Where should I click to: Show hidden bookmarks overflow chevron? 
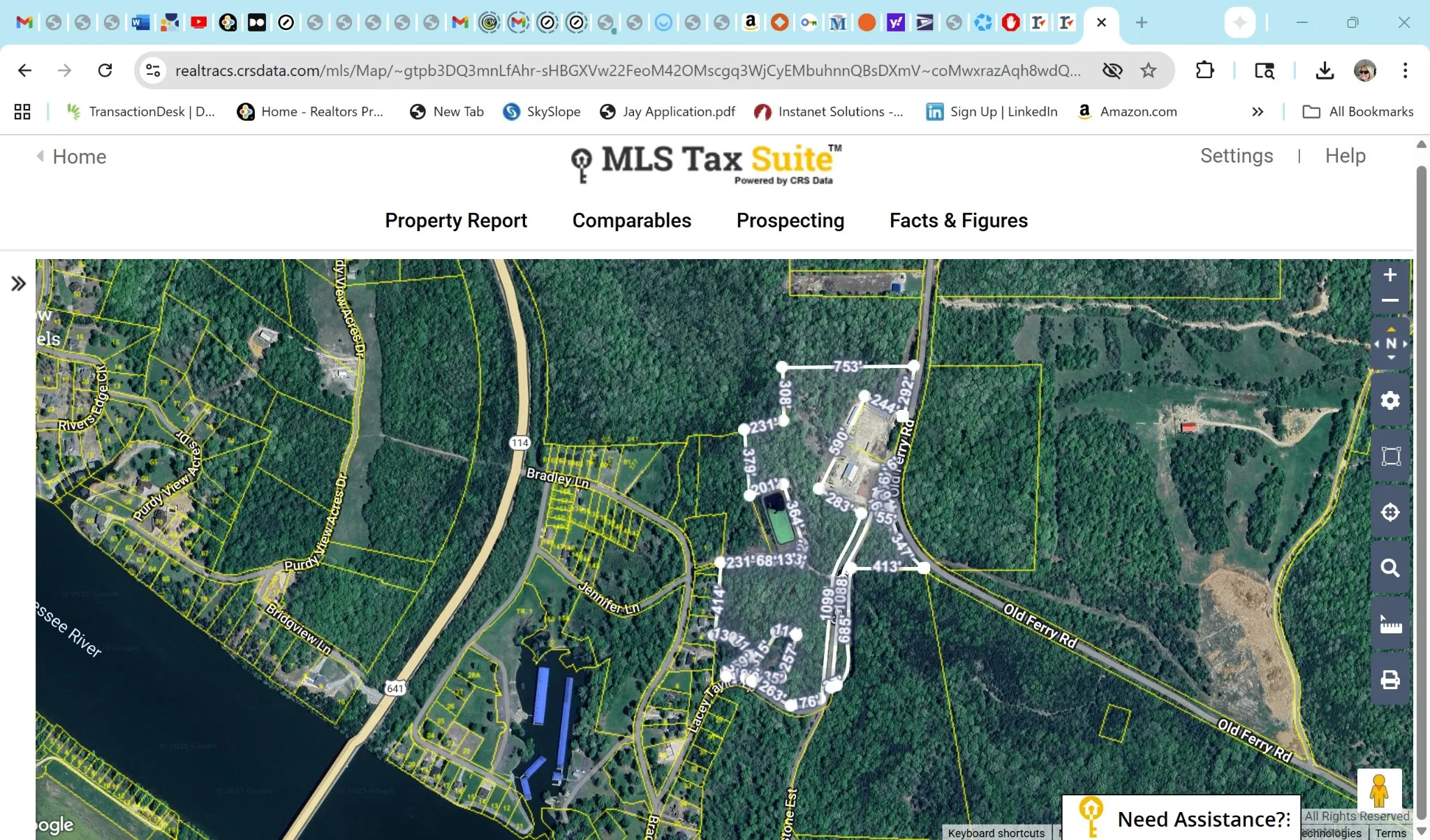(x=1257, y=112)
